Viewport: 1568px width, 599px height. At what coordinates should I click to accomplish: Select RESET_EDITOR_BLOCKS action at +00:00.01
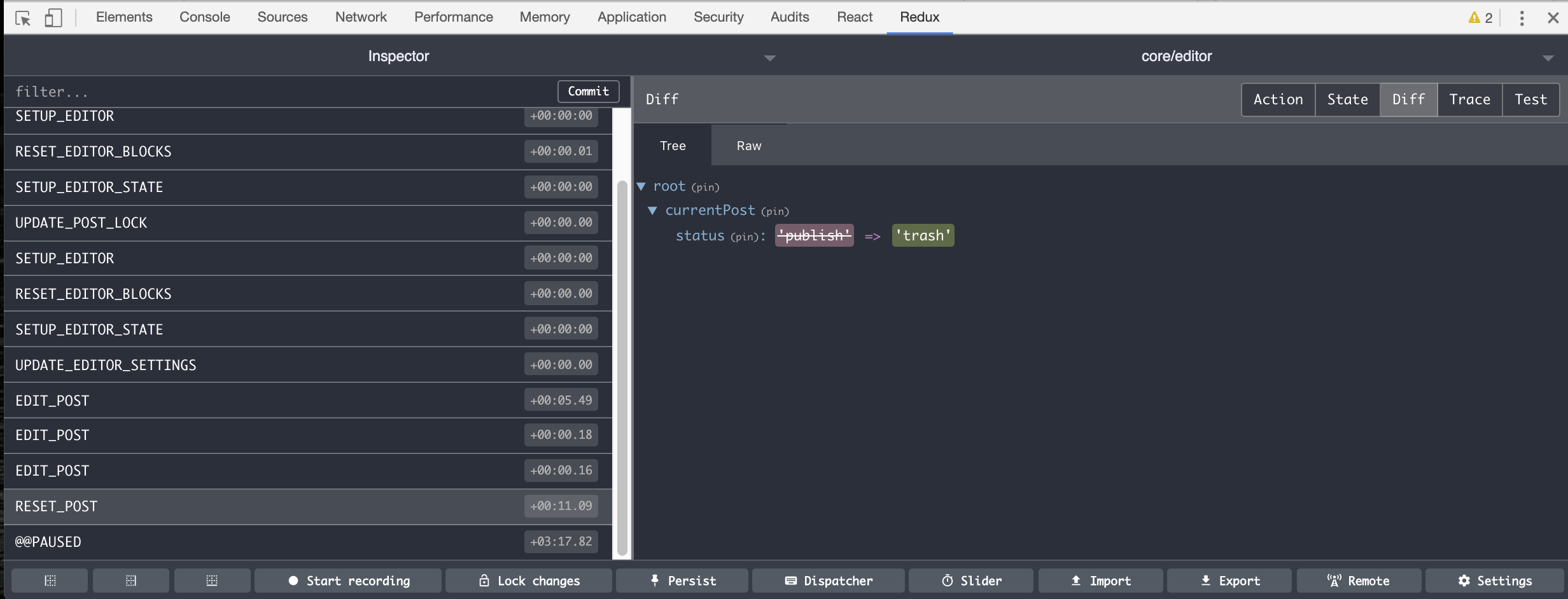(x=308, y=152)
